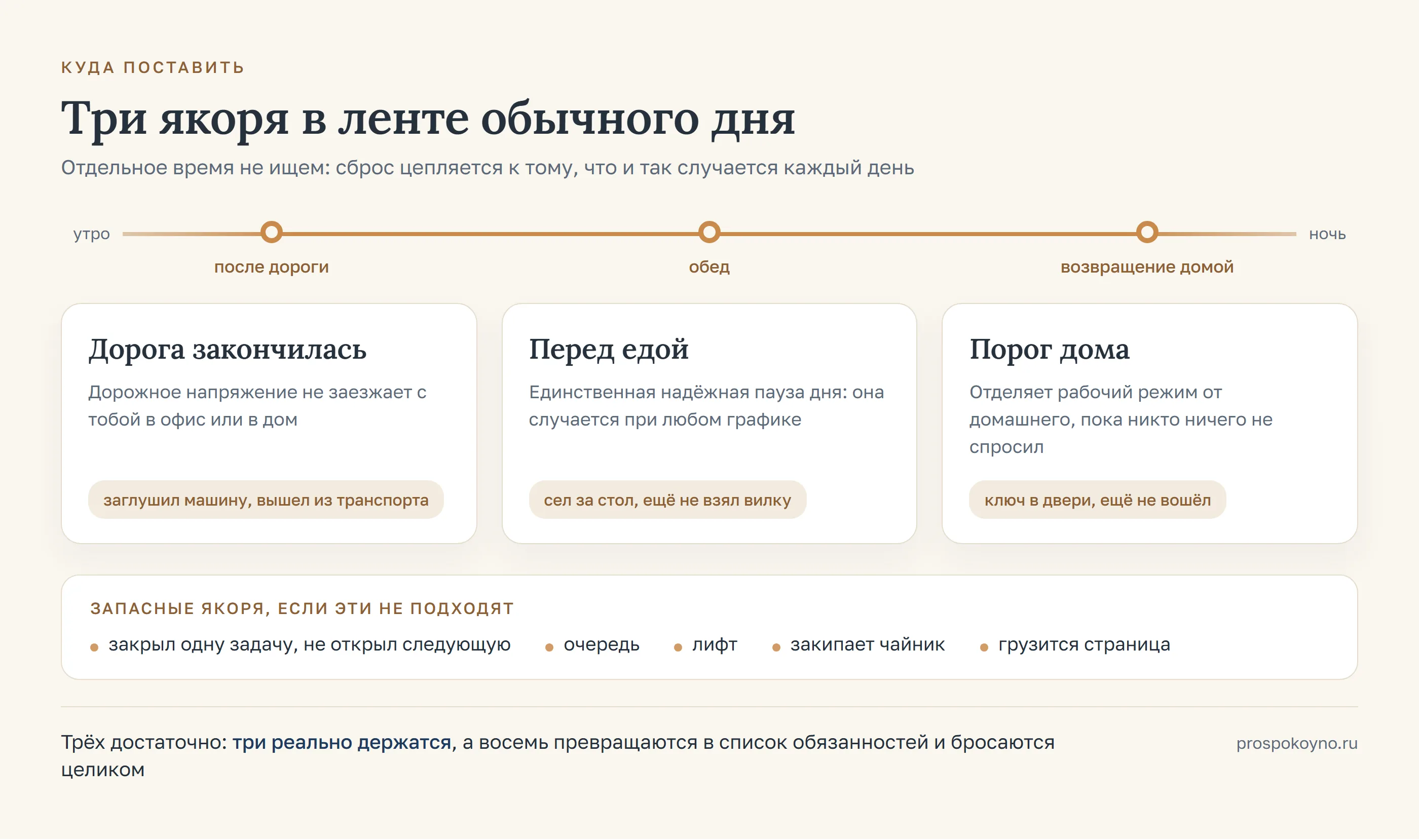Select the 'после дороги' label
This screenshot has width=1419, height=840.
(271, 266)
